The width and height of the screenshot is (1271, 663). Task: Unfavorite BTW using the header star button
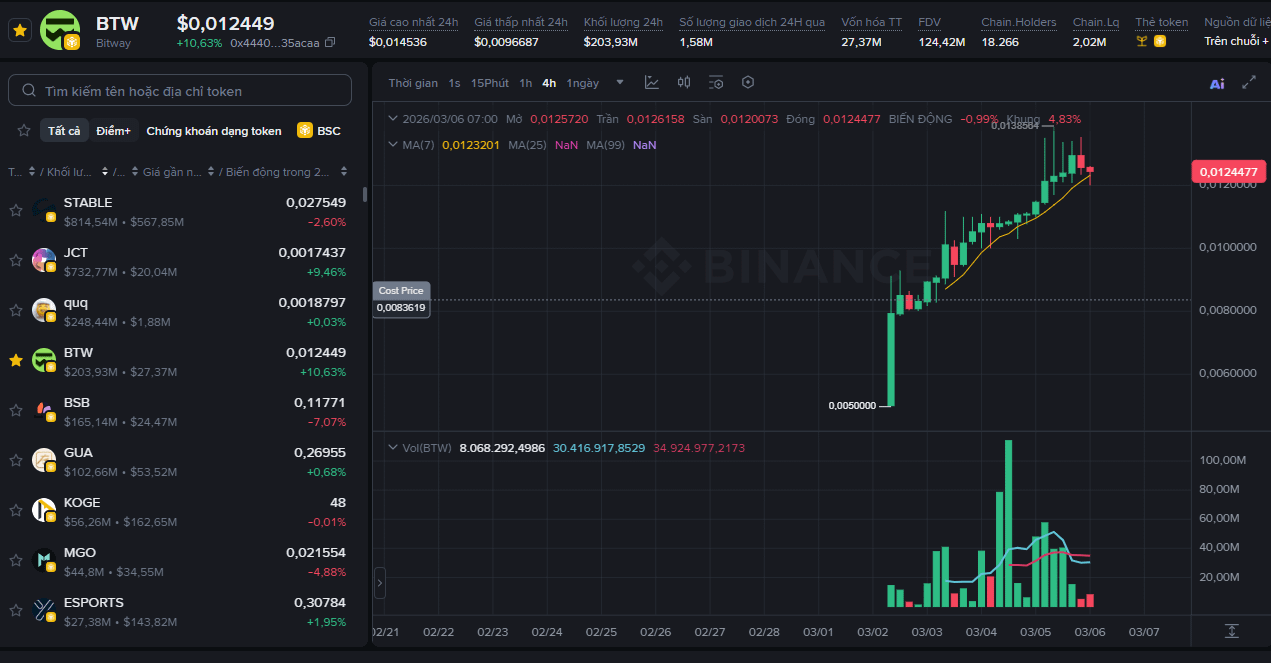19,30
